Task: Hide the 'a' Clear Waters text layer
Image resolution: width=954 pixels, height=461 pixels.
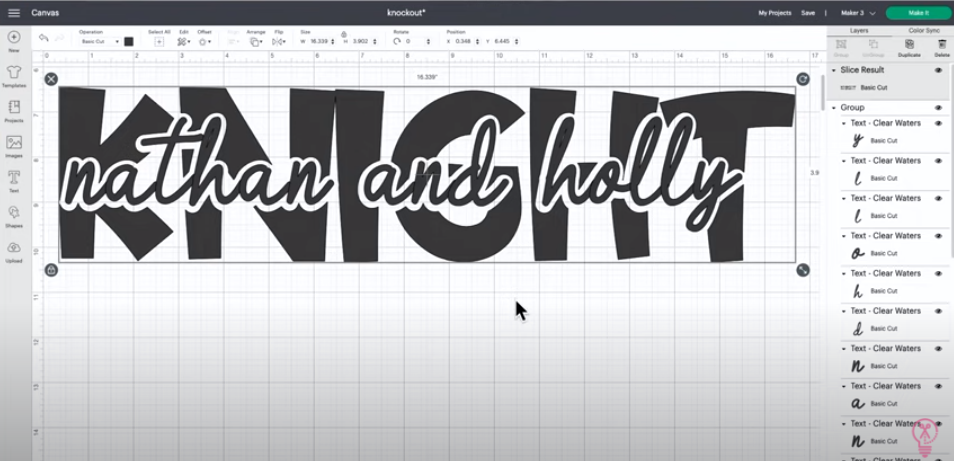Action: [938, 386]
